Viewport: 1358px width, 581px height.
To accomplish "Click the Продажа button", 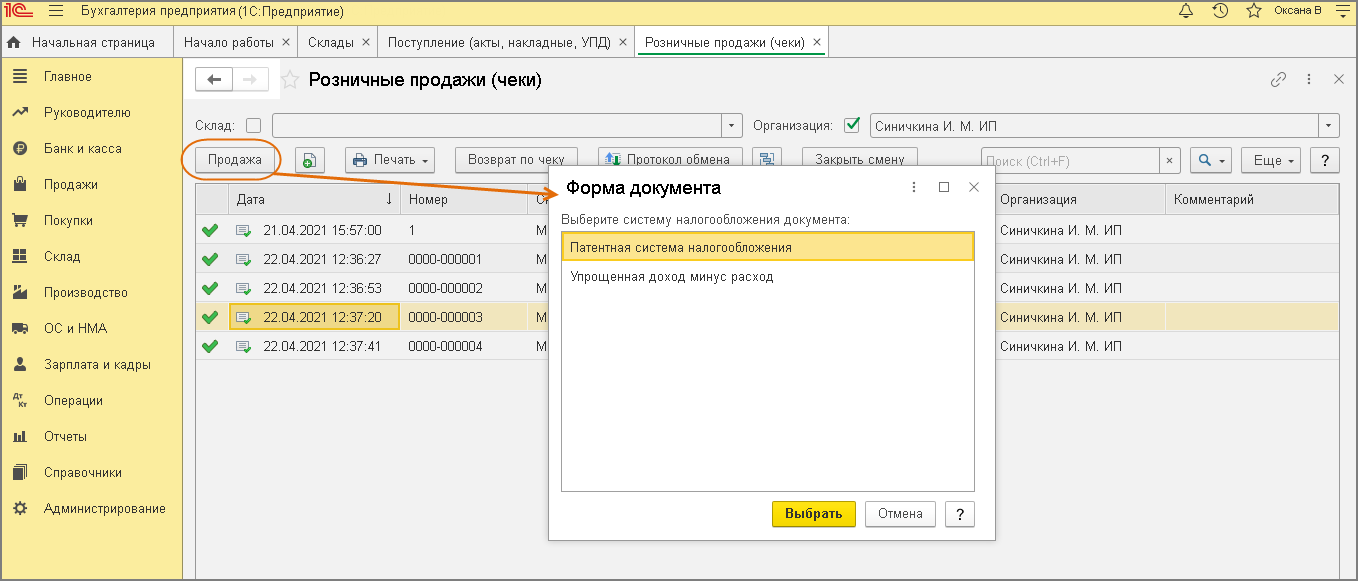I will tap(234, 160).
